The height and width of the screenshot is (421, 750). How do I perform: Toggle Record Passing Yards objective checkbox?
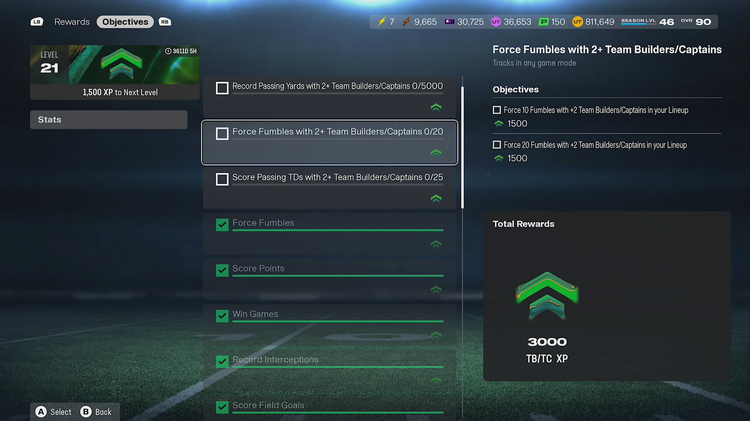pyautogui.click(x=222, y=88)
